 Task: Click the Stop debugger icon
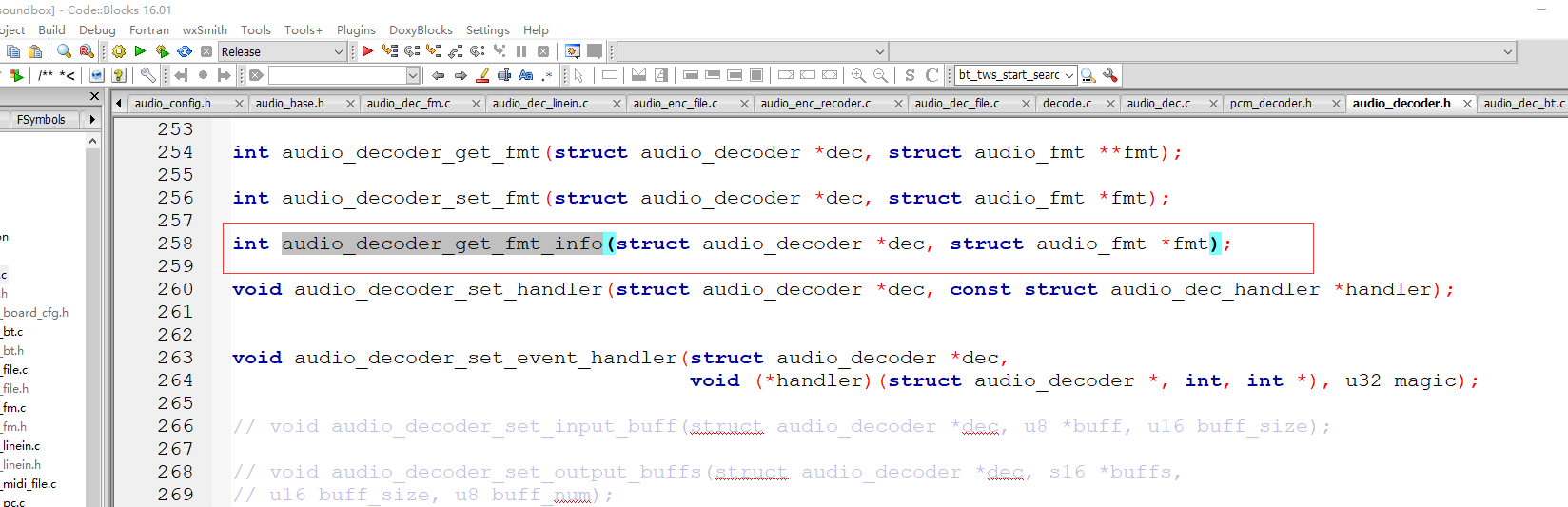(x=543, y=51)
